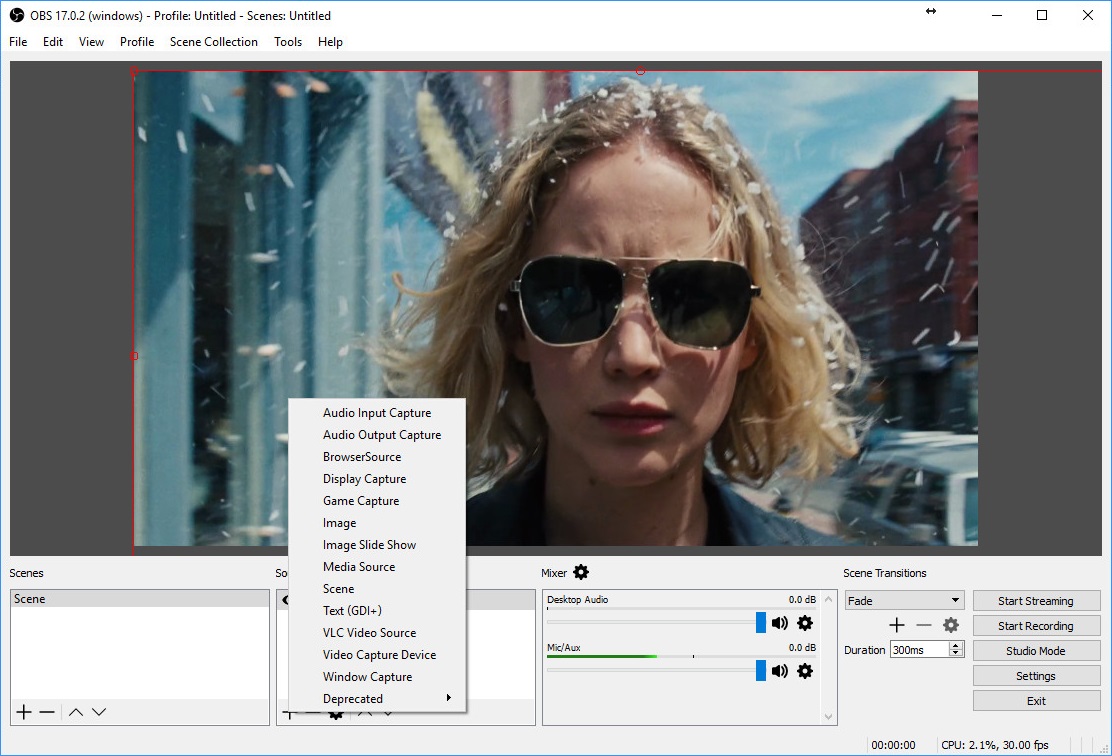Image resolution: width=1112 pixels, height=756 pixels.
Task: Click the Exit button
Action: [1036, 701]
